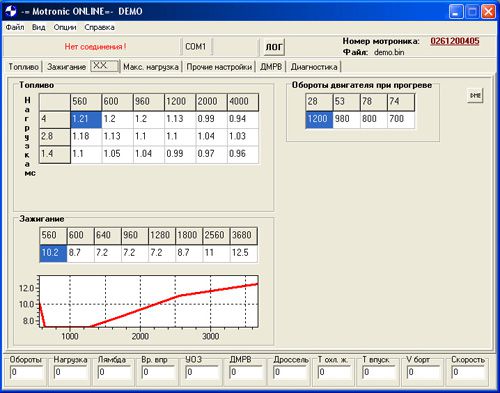Open the Опции menu
Screen dimensions: 500x393
tap(65, 27)
